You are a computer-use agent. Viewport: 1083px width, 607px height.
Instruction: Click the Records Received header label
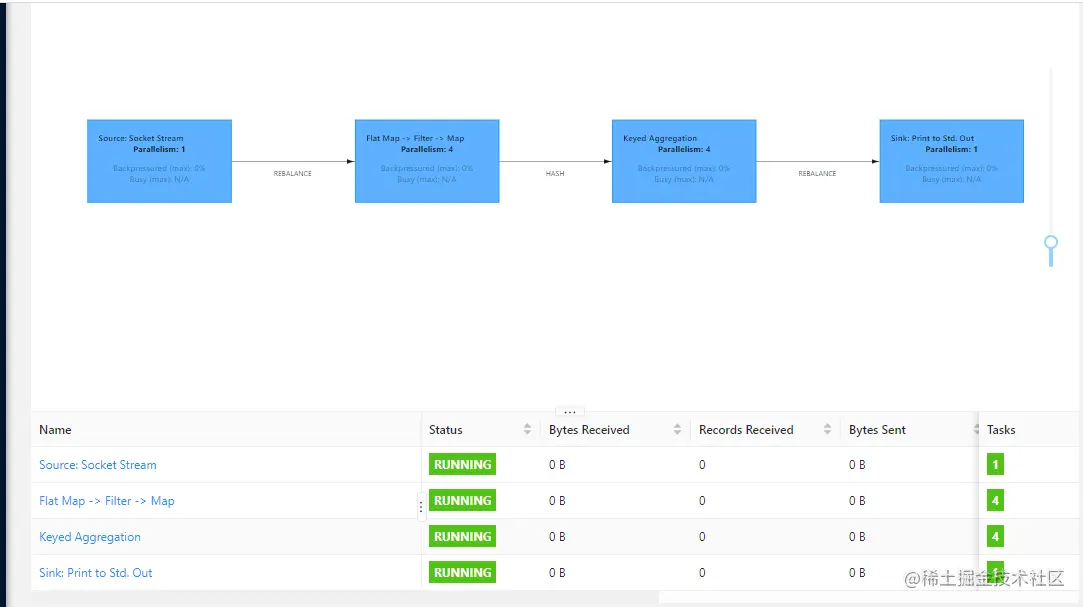(746, 430)
